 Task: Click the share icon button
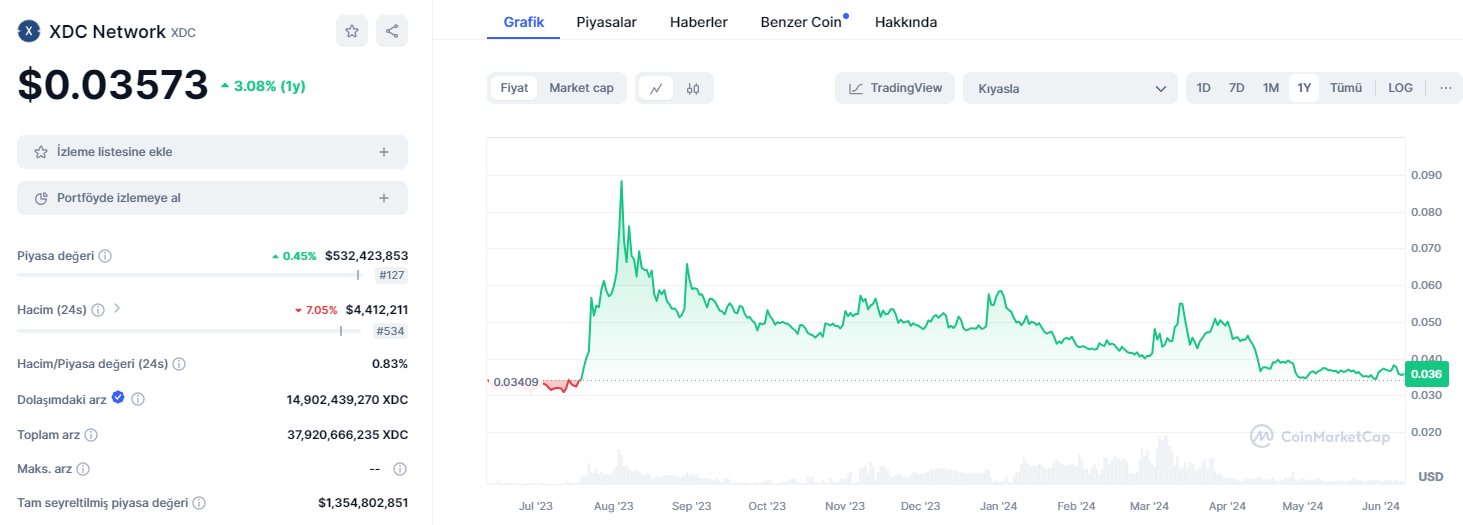tap(391, 31)
